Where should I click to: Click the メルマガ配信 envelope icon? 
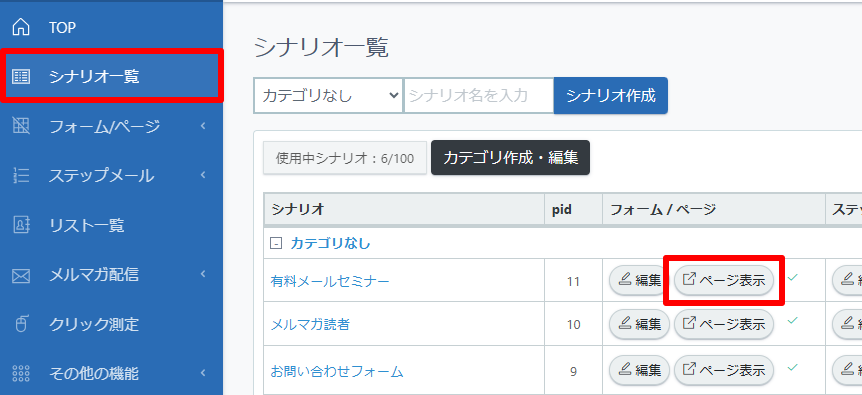(21, 275)
